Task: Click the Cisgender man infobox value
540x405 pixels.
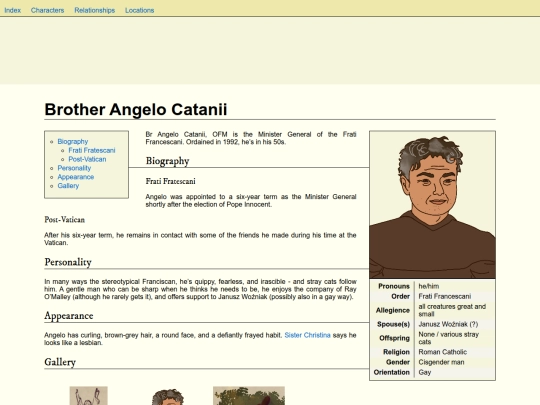Action: tap(441, 362)
